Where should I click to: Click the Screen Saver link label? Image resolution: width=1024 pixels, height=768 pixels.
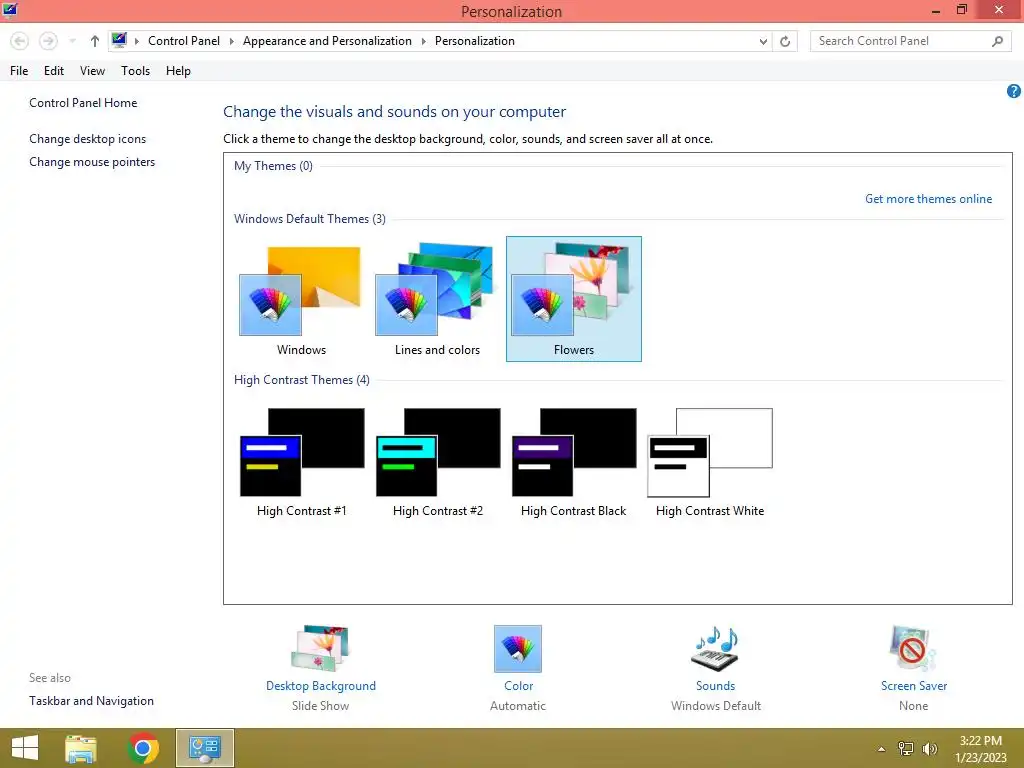tap(914, 686)
